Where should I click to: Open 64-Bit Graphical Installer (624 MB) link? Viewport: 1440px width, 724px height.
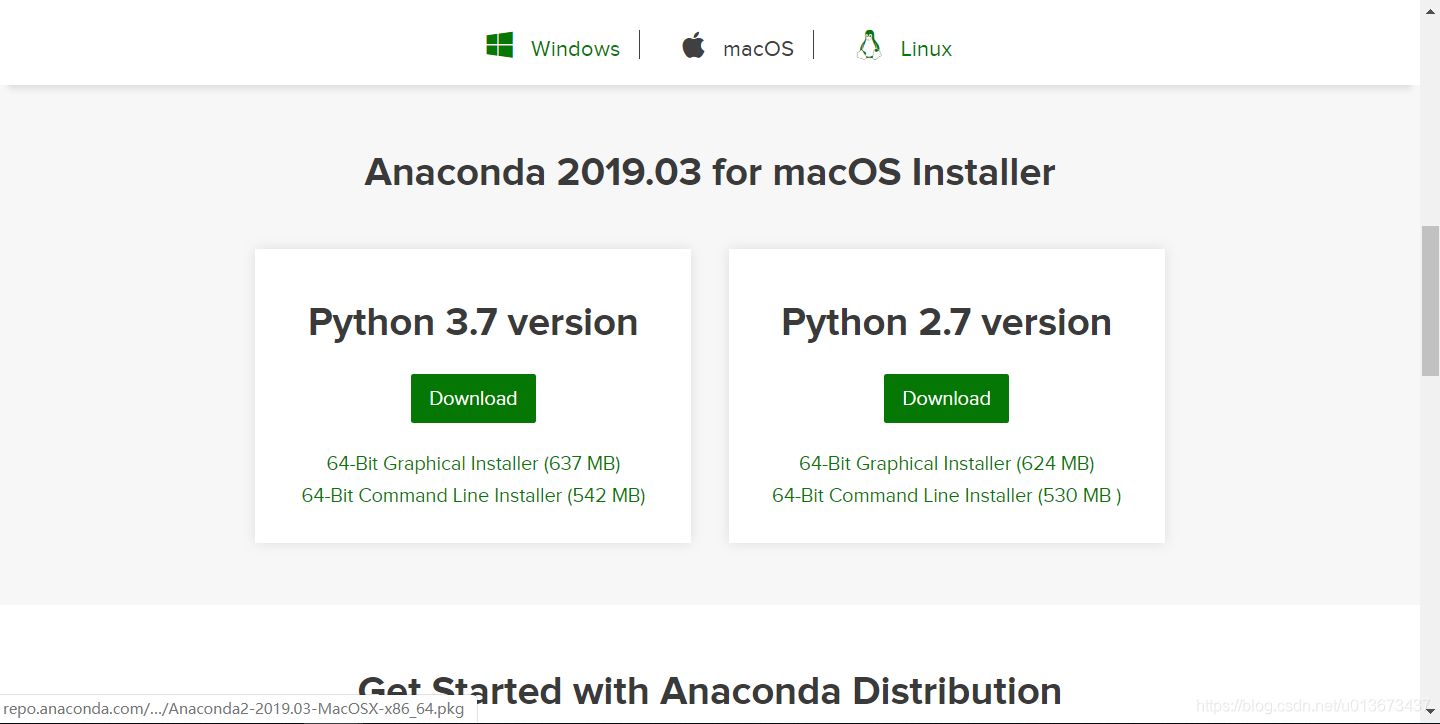point(946,463)
